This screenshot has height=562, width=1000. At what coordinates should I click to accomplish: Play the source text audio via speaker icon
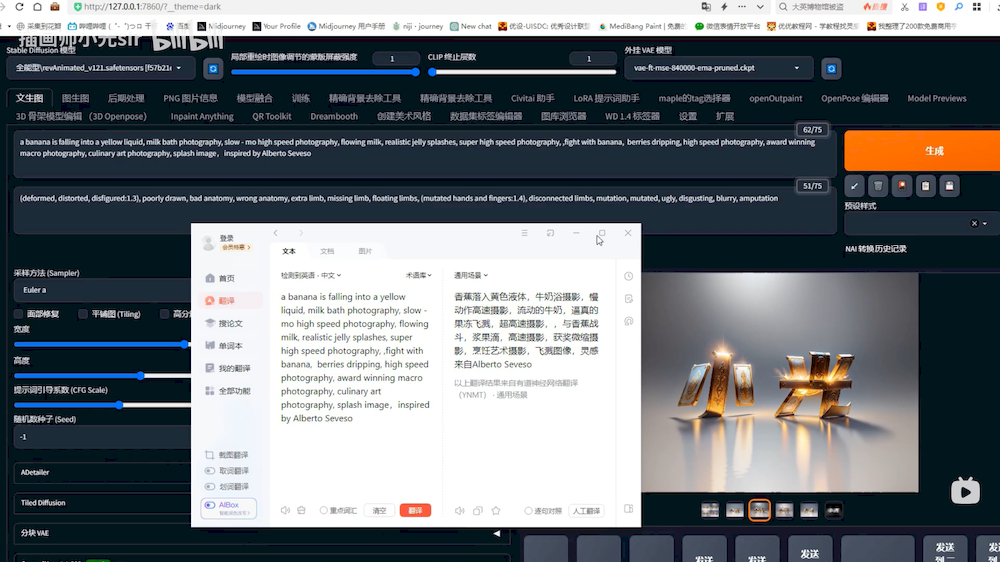click(x=286, y=510)
